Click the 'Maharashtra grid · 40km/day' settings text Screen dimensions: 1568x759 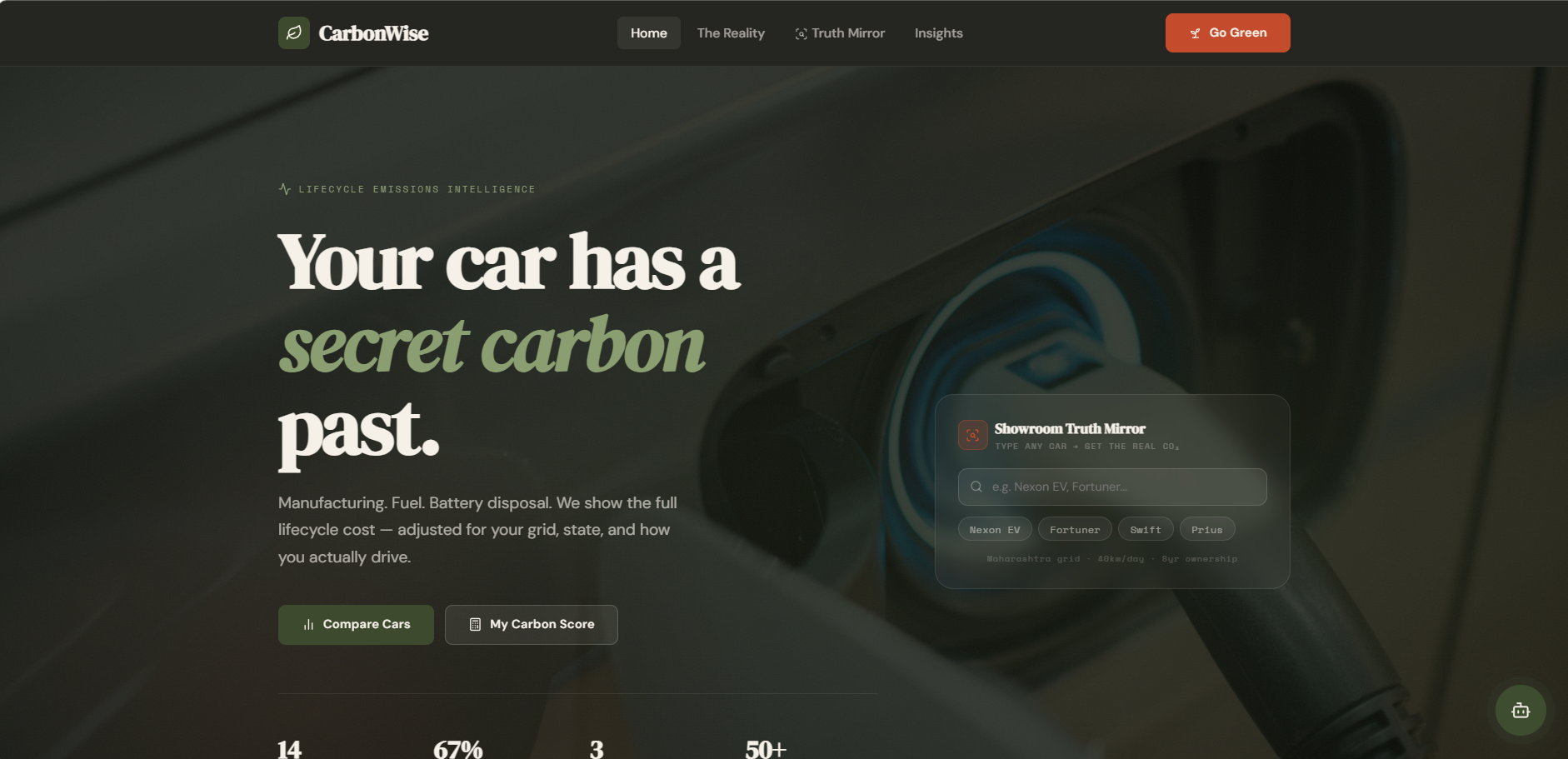1066,559
